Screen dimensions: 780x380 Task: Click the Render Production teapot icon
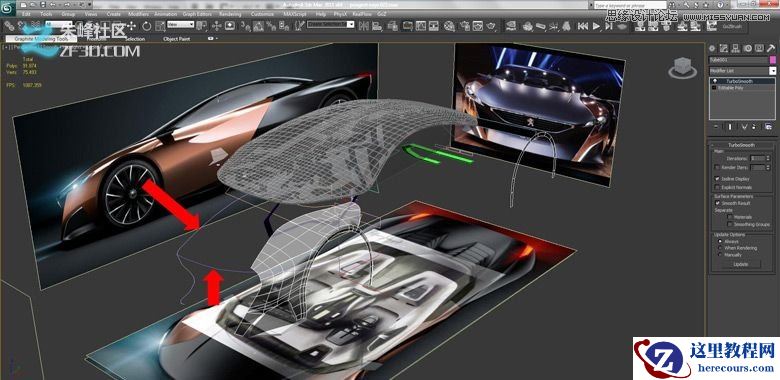click(491, 25)
